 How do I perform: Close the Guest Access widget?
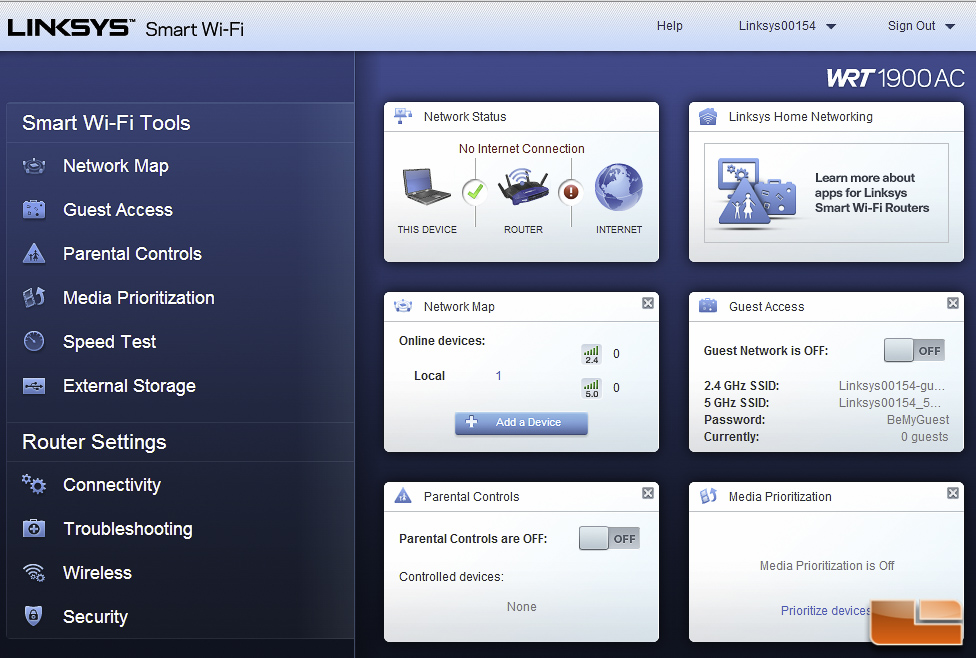pos(952,303)
